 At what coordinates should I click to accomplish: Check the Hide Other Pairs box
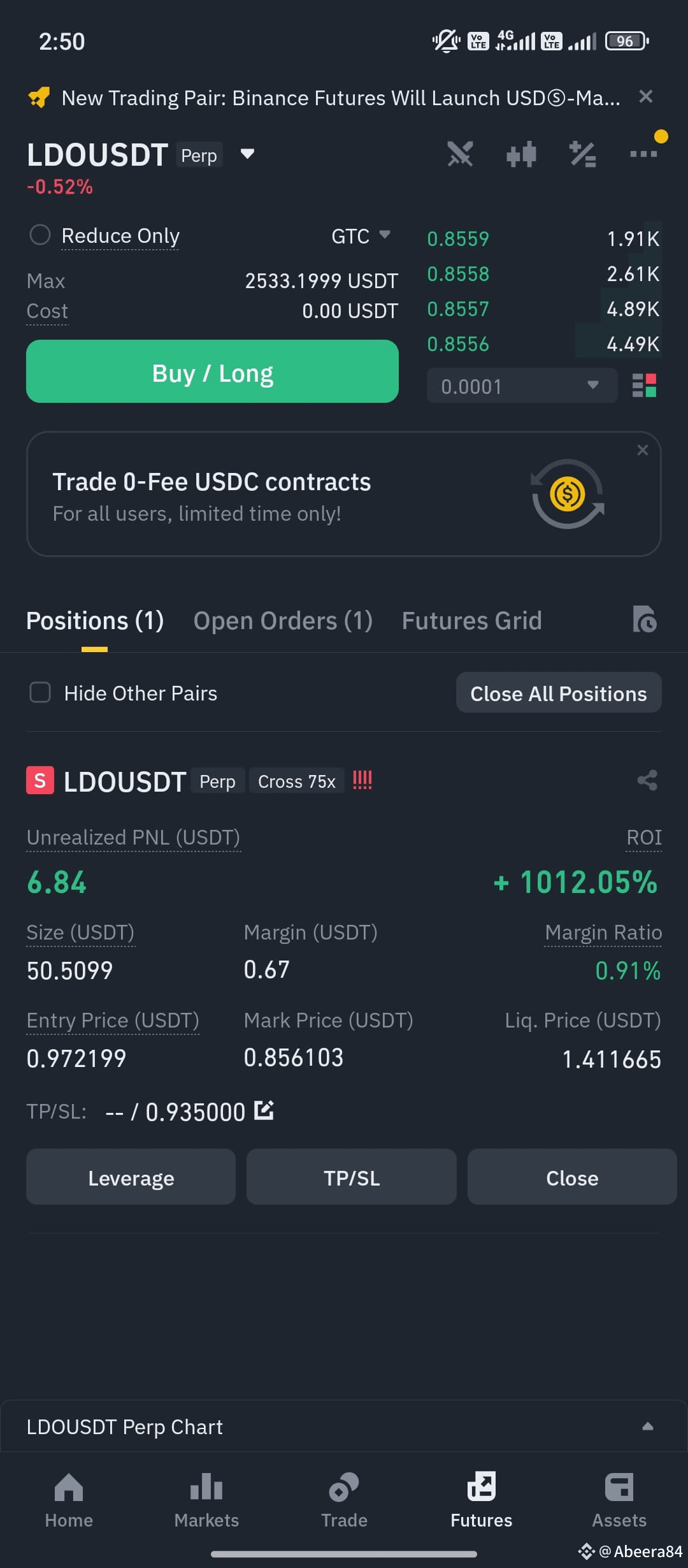click(40, 692)
